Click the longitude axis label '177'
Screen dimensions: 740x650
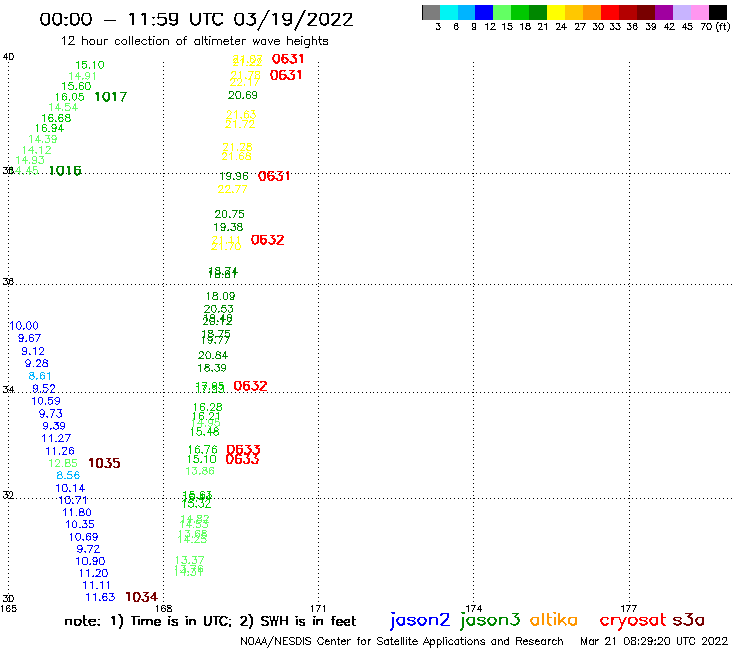coord(629,608)
